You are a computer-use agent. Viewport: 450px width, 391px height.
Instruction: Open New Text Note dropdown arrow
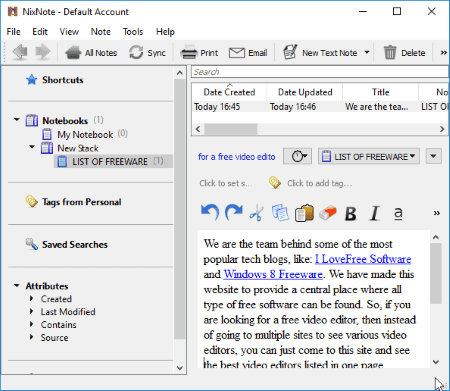pos(367,52)
